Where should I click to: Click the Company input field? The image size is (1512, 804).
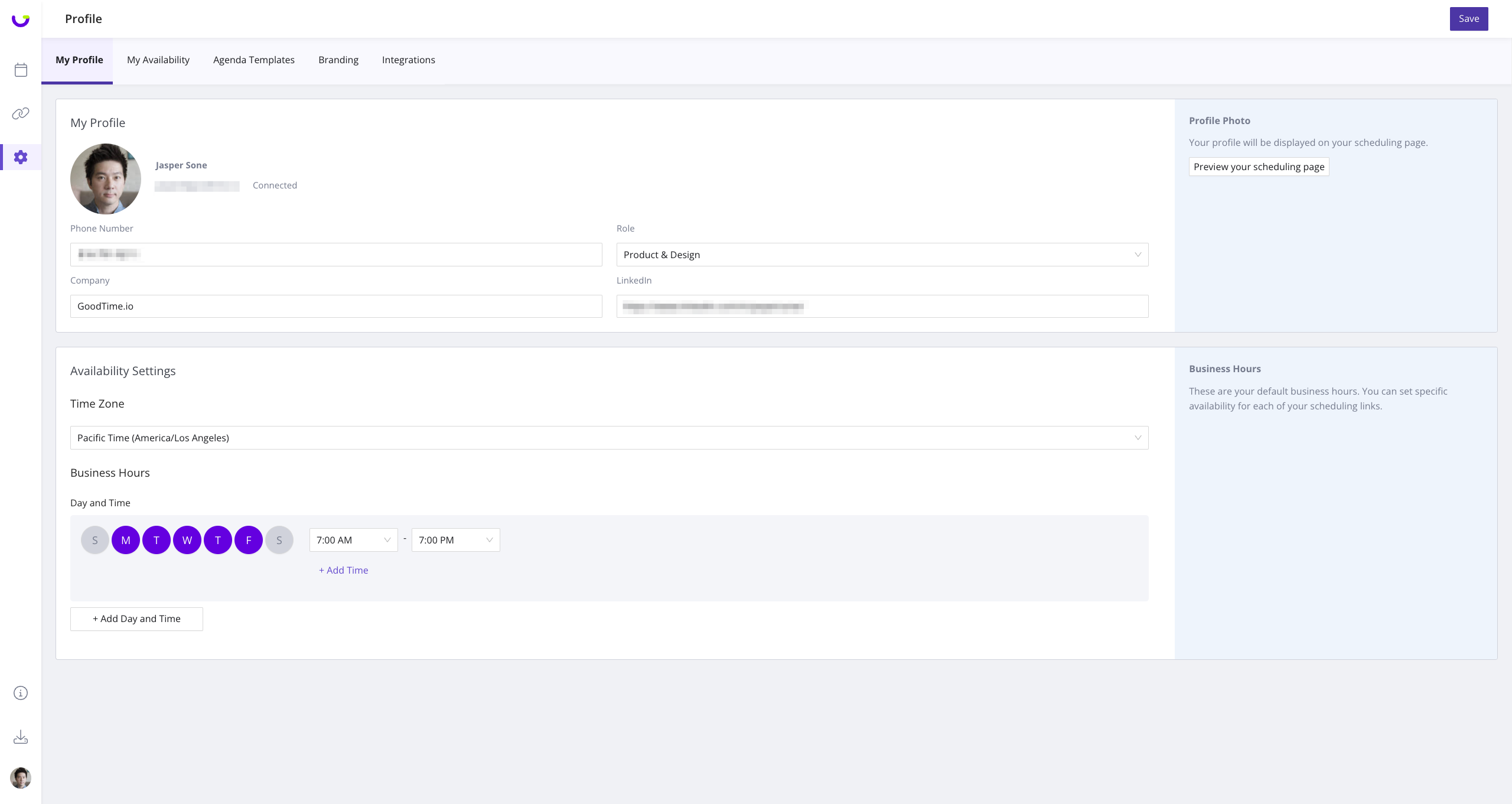336,306
